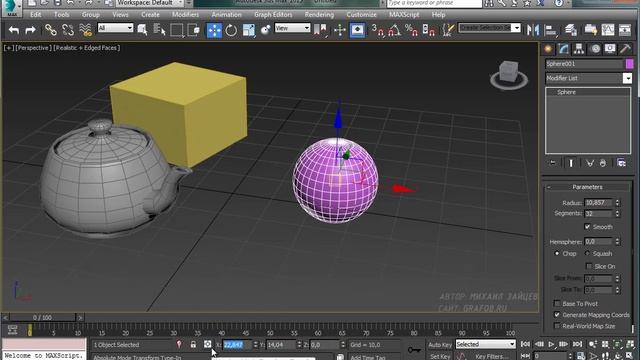640x360 pixels.
Task: Click the Bind to Space Warp icon
Action: (85, 30)
